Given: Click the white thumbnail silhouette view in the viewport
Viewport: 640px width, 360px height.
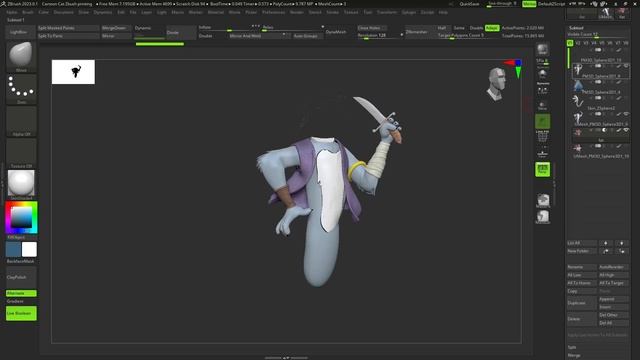Looking at the screenshot, I should pos(73,72).
